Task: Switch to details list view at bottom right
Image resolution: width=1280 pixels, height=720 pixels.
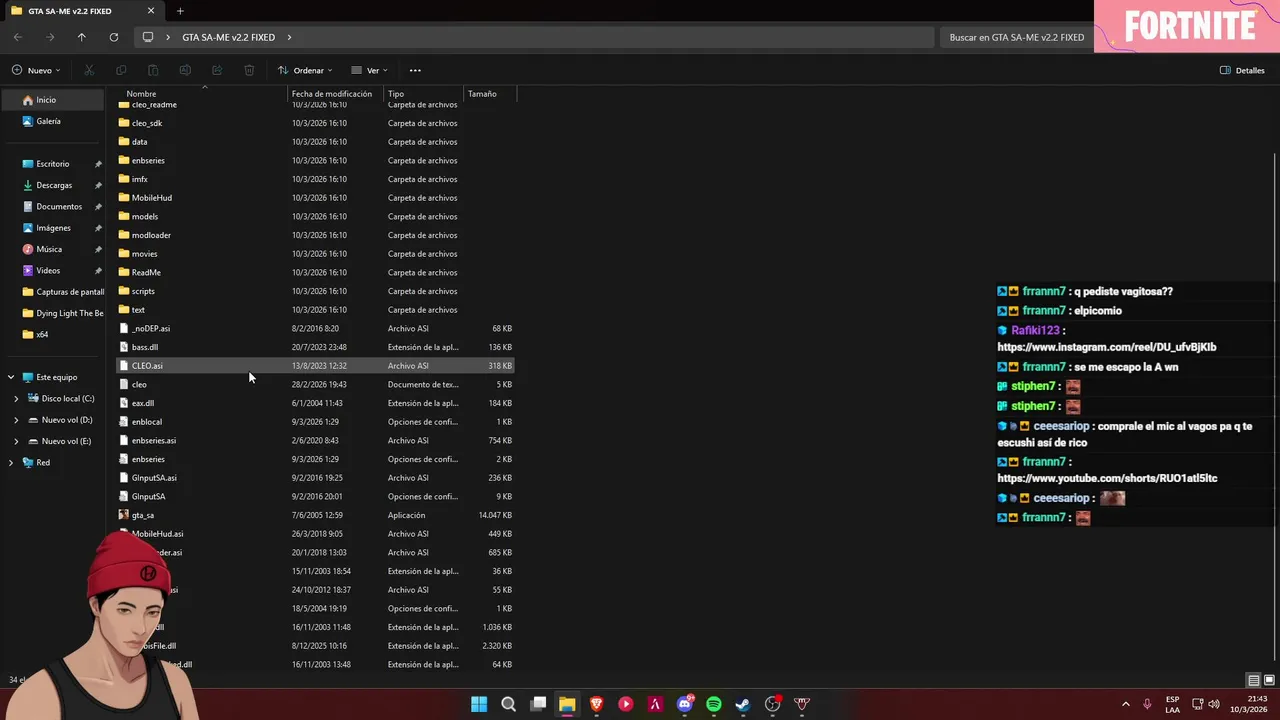Action: 1253,680
